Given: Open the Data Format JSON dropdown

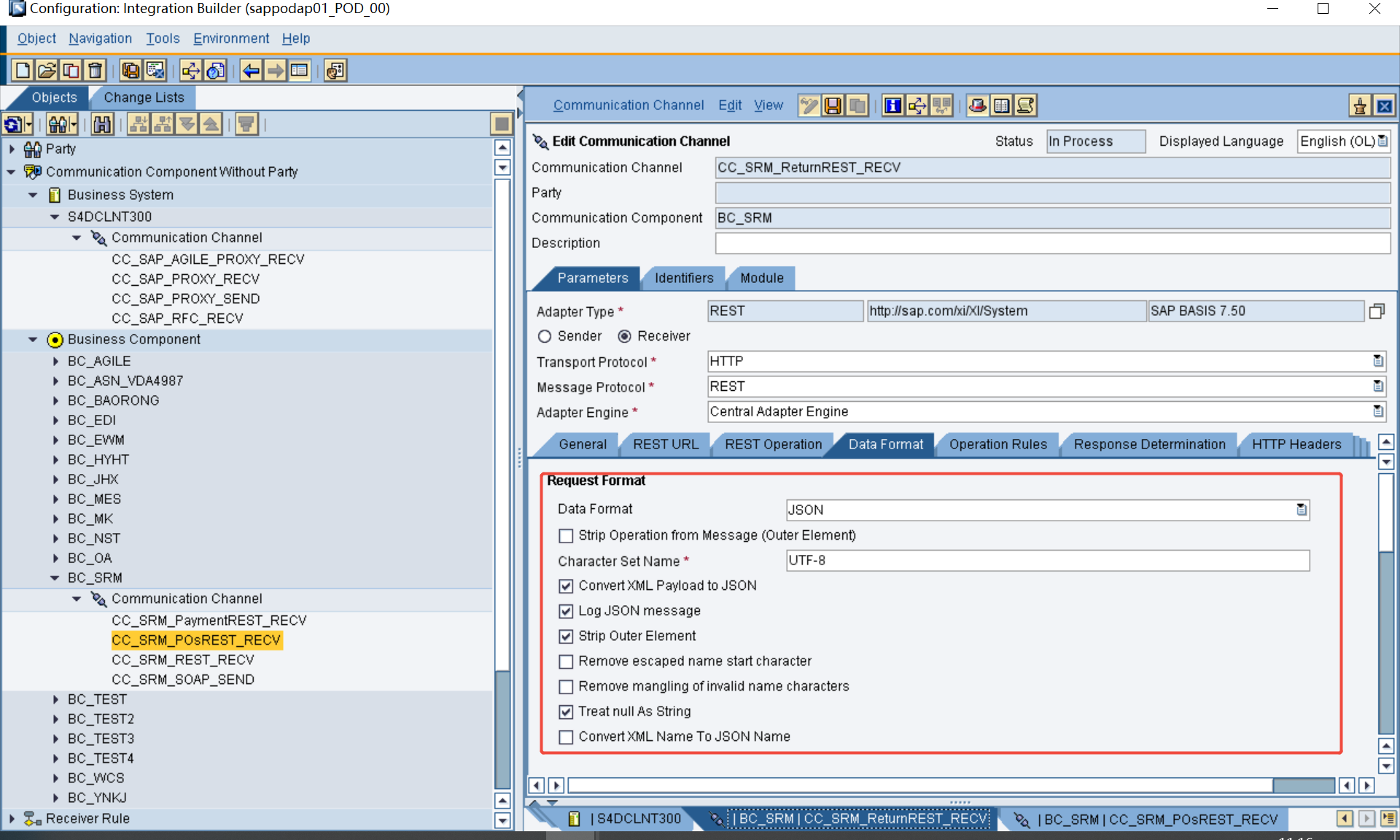Looking at the screenshot, I should [x=1302, y=510].
